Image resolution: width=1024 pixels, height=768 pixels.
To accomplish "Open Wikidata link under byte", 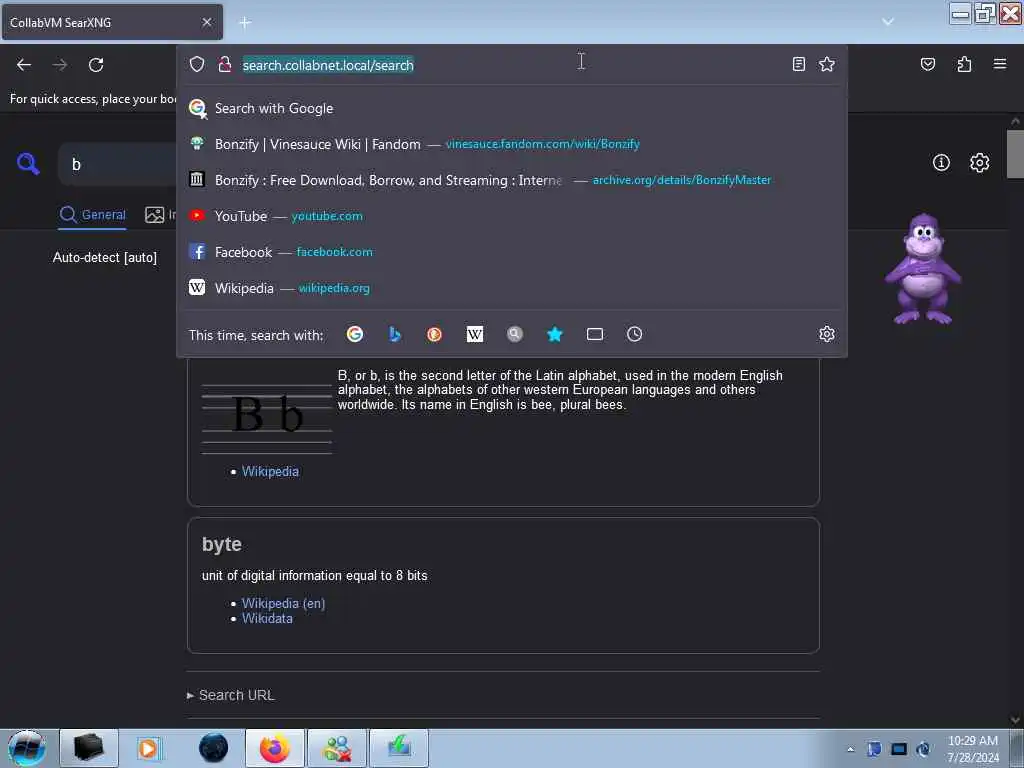I will [267, 618].
